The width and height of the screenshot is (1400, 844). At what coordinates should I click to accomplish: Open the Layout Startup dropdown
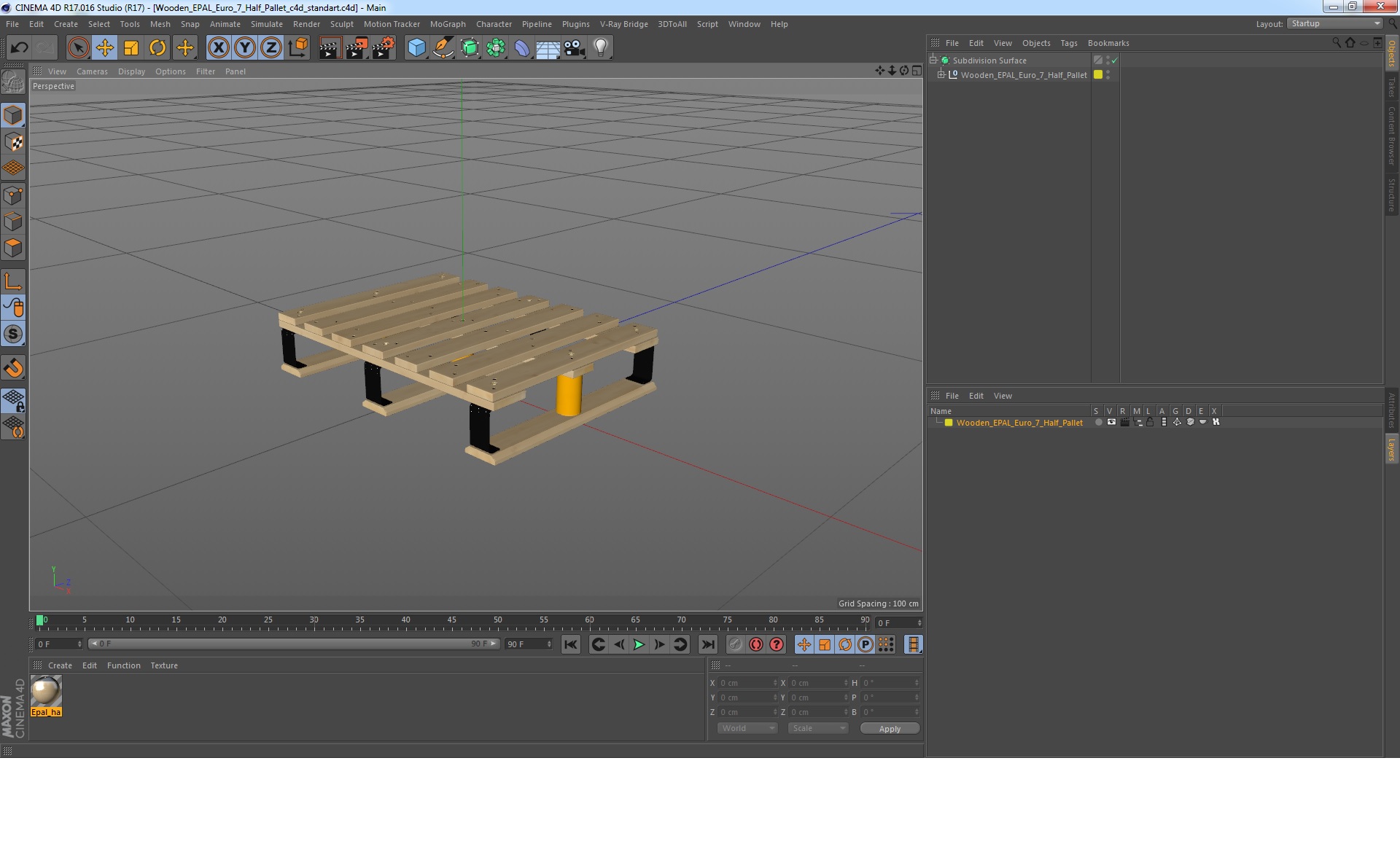coord(1334,24)
